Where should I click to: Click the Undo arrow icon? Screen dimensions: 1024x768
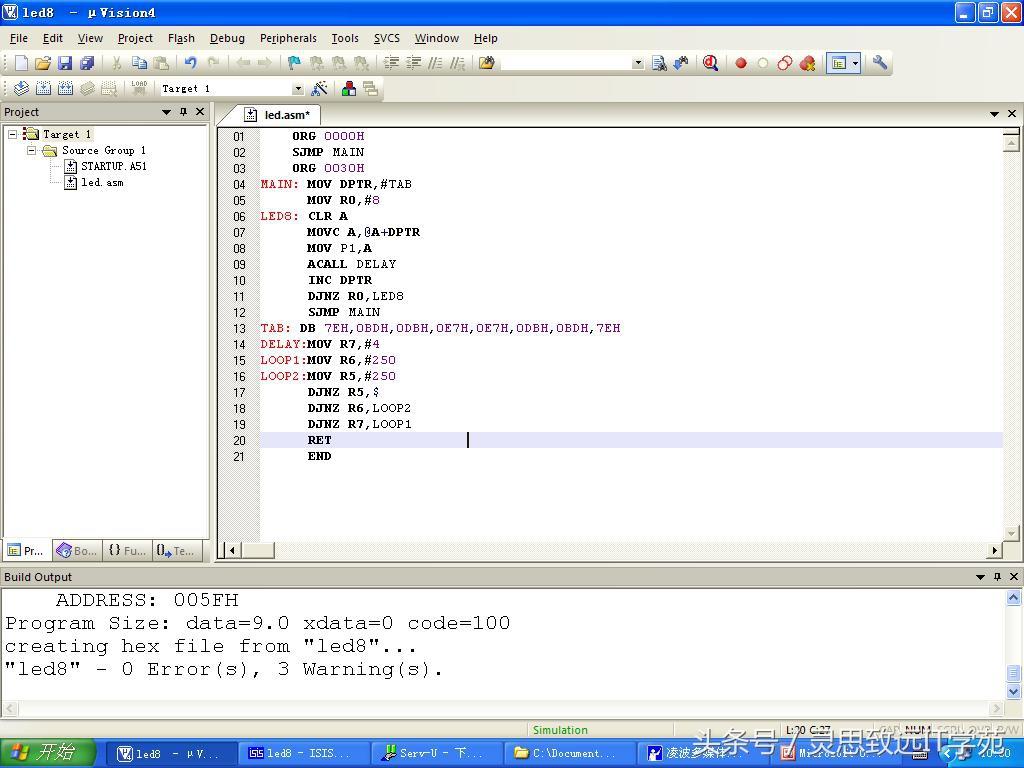(190, 63)
